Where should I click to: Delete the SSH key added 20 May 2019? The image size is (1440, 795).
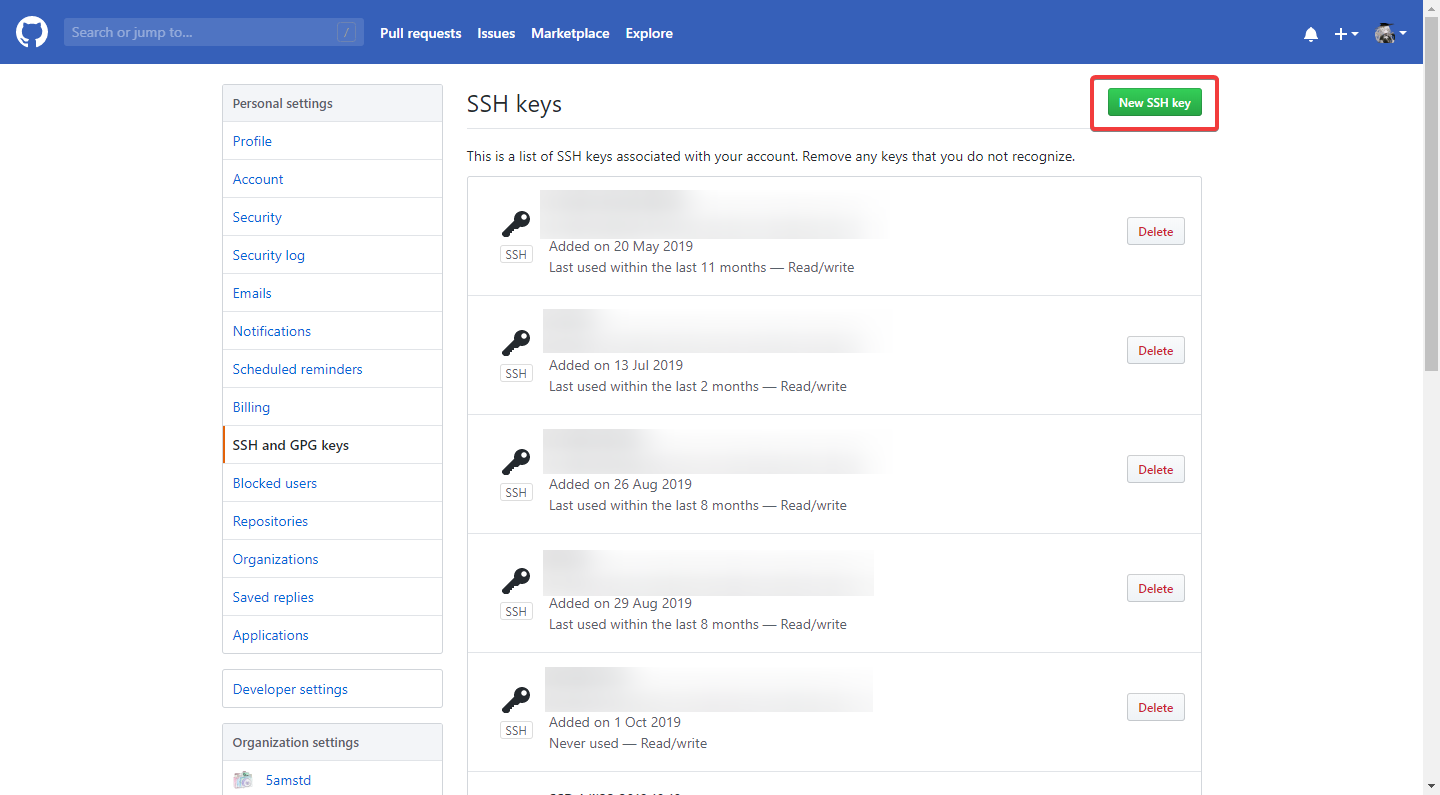(1155, 231)
